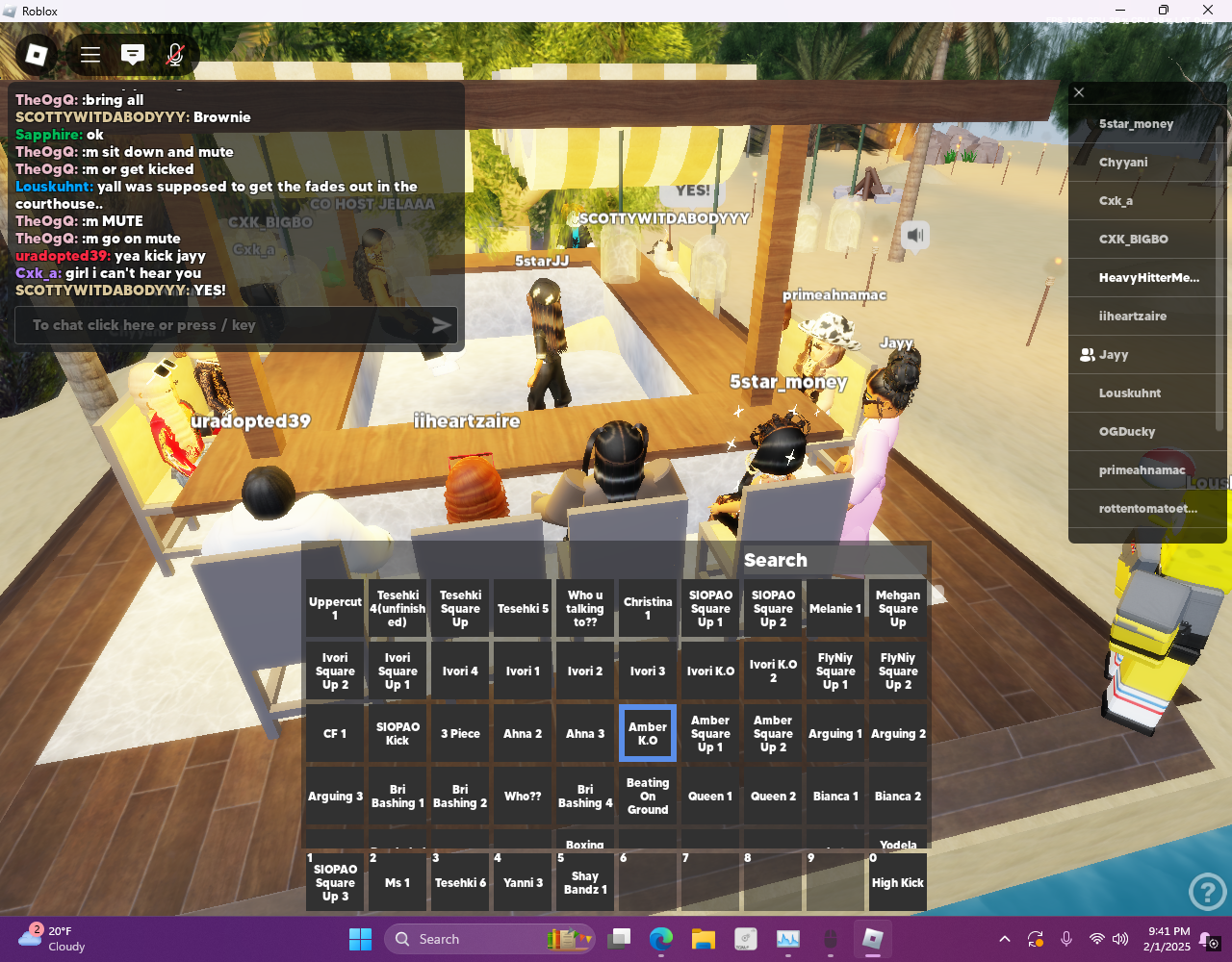Play the Bianca 1 animation
1232x962 pixels.
(835, 796)
